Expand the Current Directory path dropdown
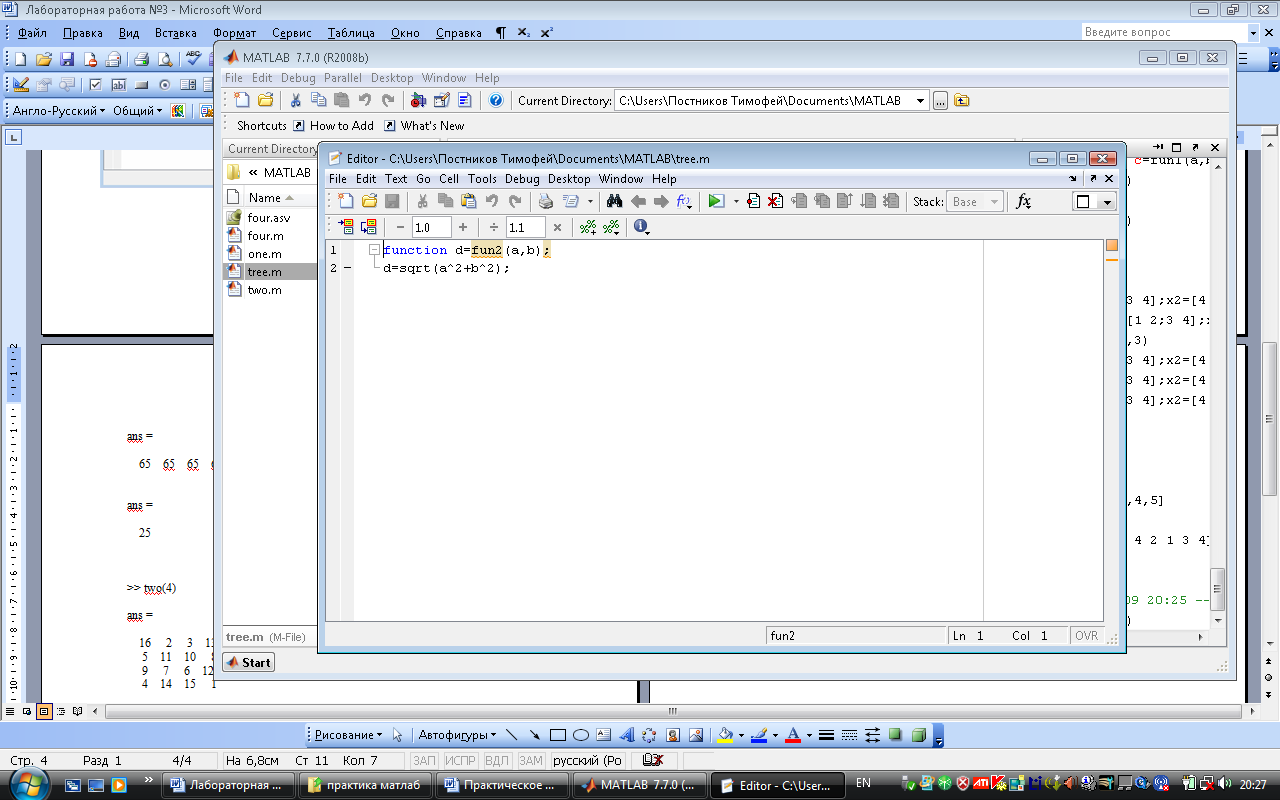The width and height of the screenshot is (1280, 800). coord(920,100)
